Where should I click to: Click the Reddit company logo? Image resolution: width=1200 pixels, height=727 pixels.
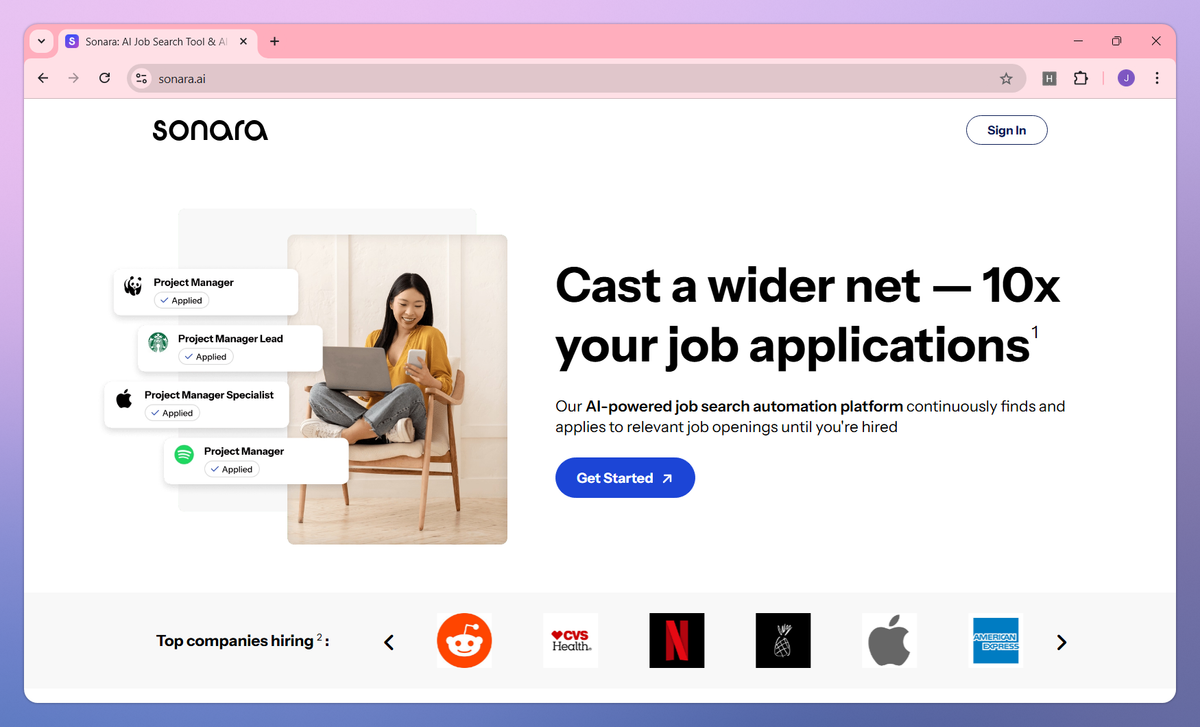point(465,641)
